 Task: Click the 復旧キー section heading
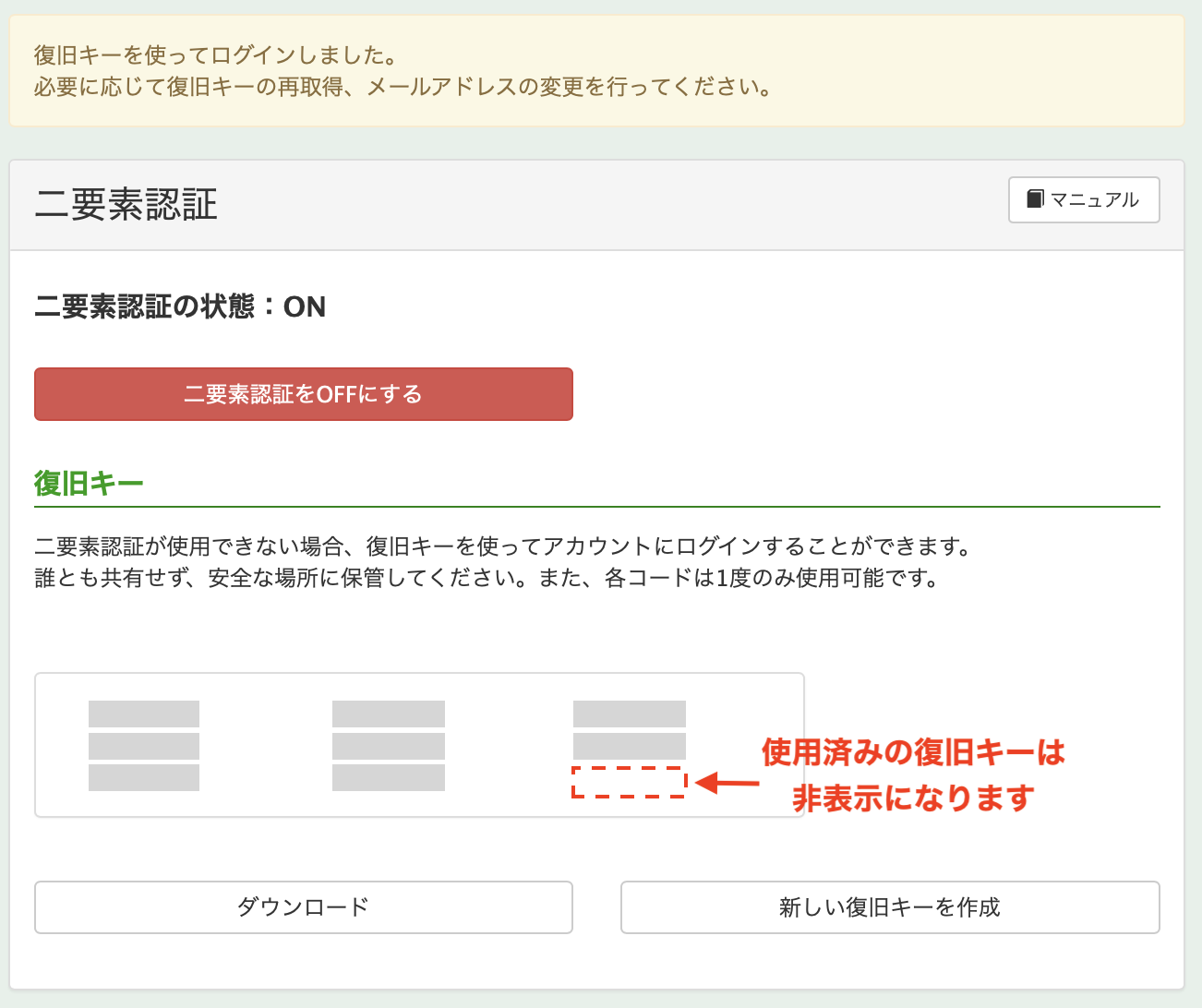coord(88,482)
